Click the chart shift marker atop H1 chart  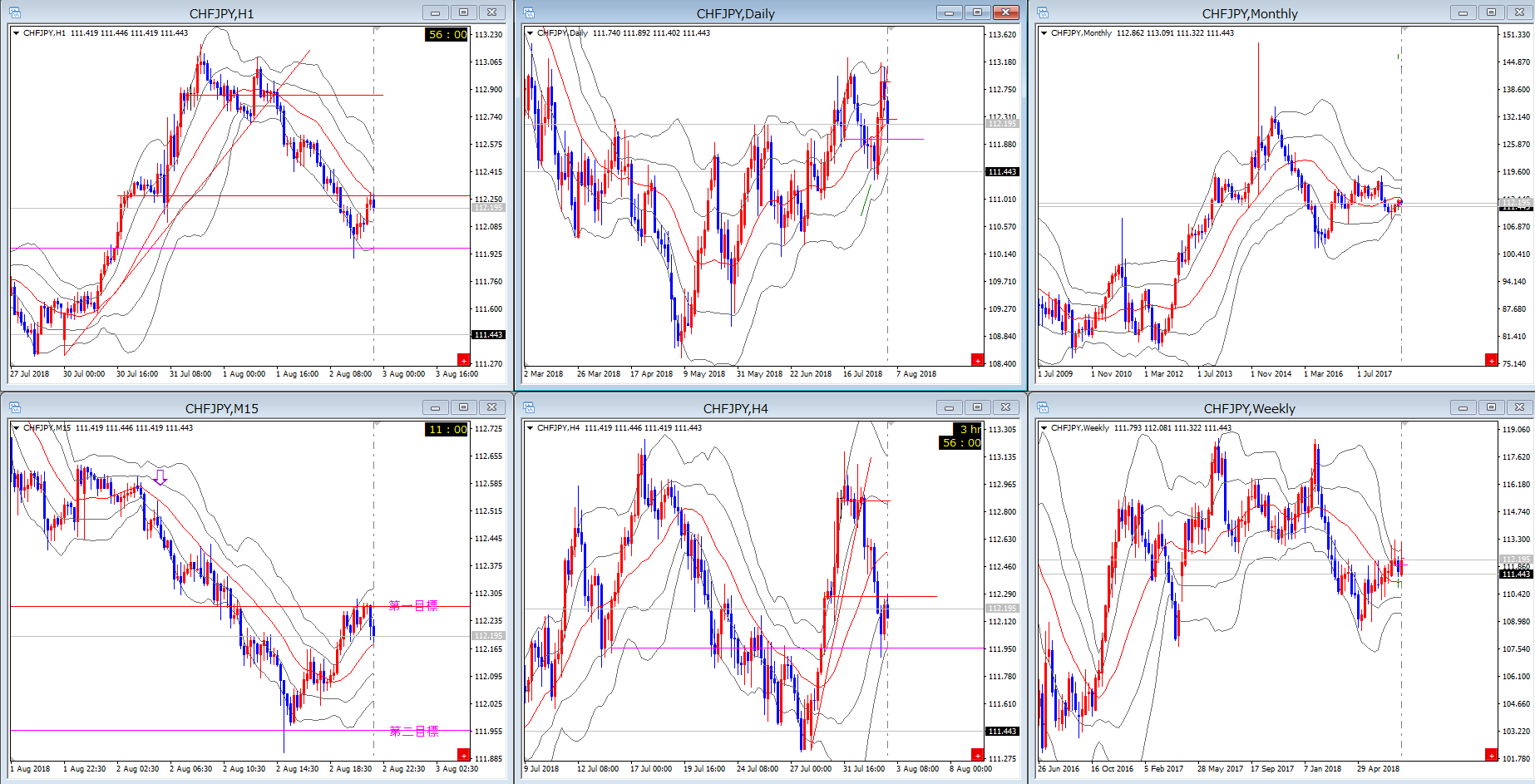click(x=376, y=30)
